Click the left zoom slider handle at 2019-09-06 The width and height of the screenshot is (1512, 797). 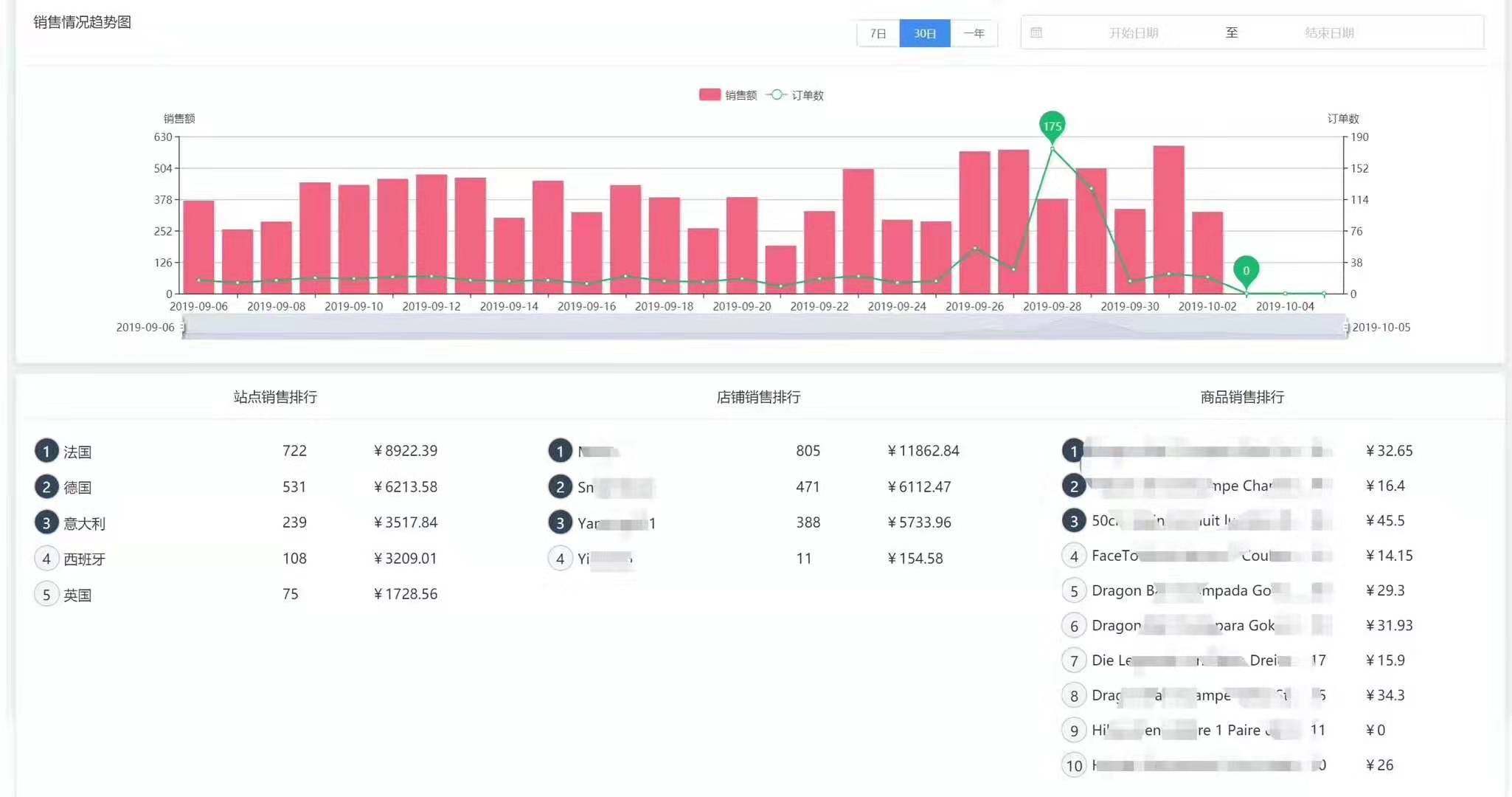pos(183,327)
